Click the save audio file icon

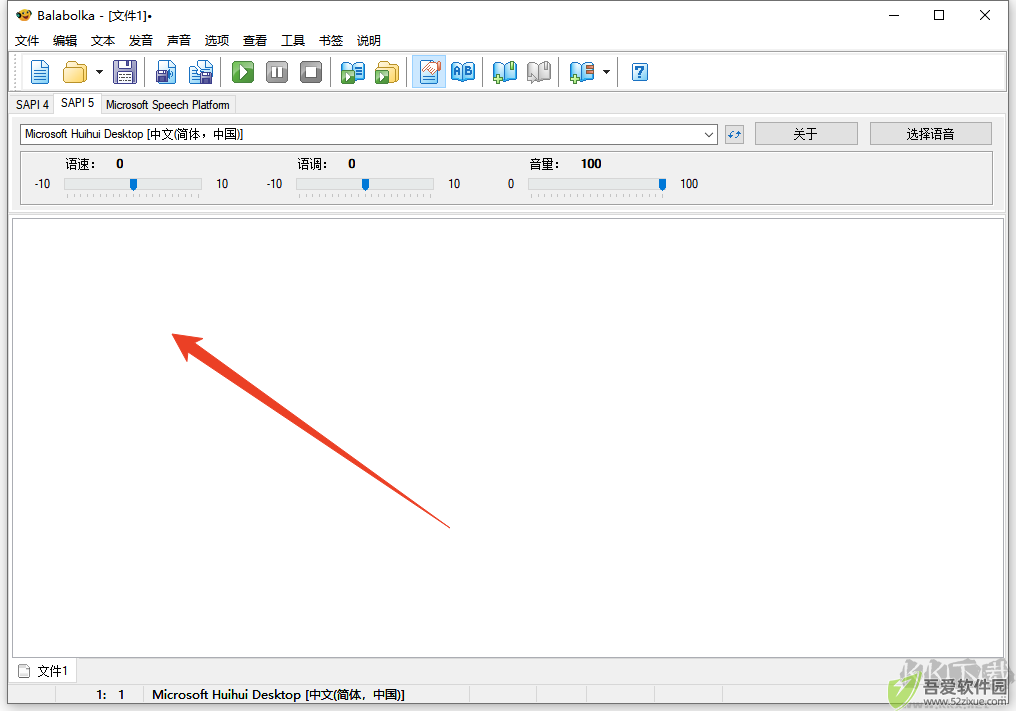pyautogui.click(x=166, y=72)
